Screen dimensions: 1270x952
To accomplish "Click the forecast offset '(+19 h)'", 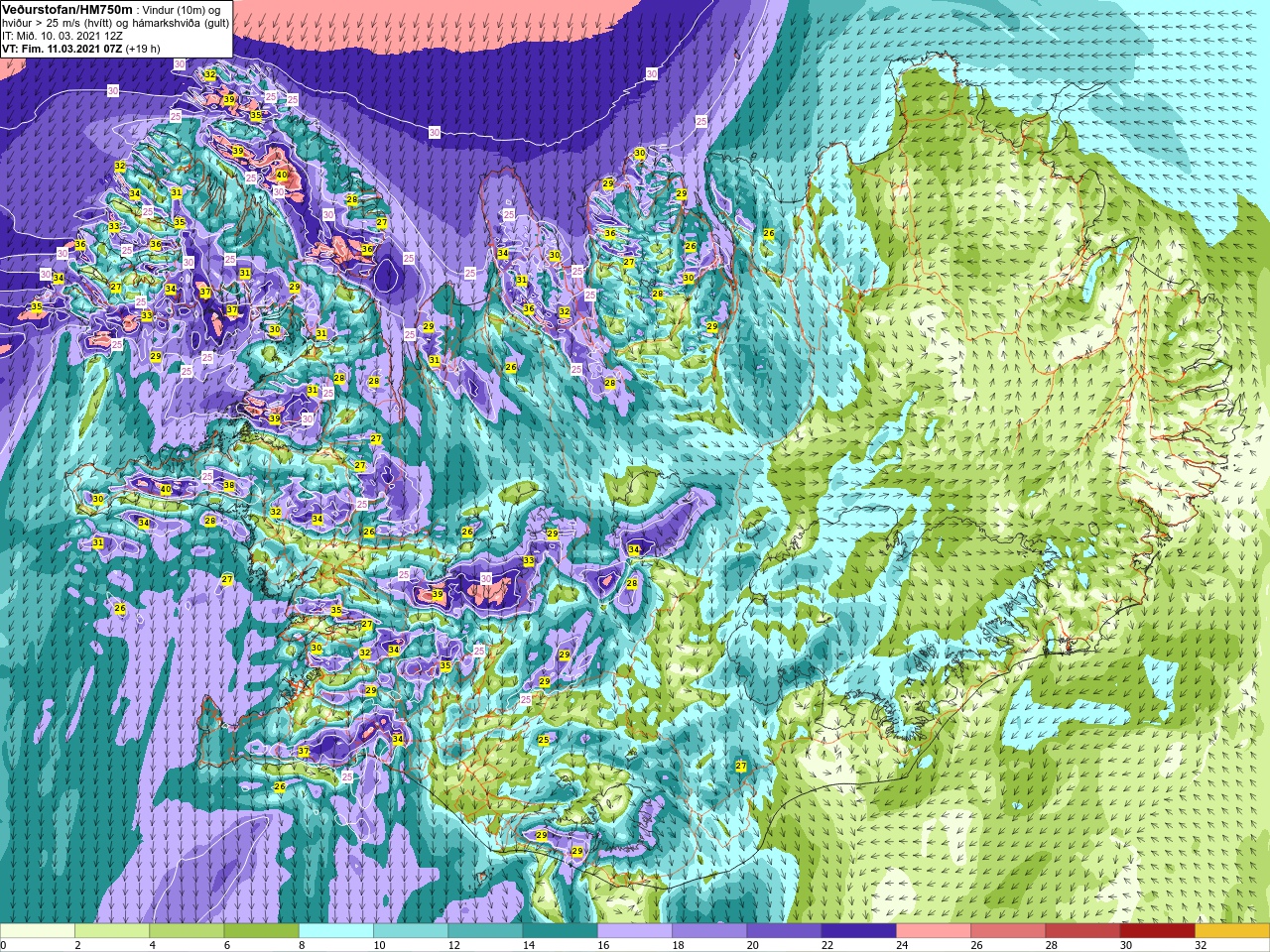I will click(x=143, y=49).
